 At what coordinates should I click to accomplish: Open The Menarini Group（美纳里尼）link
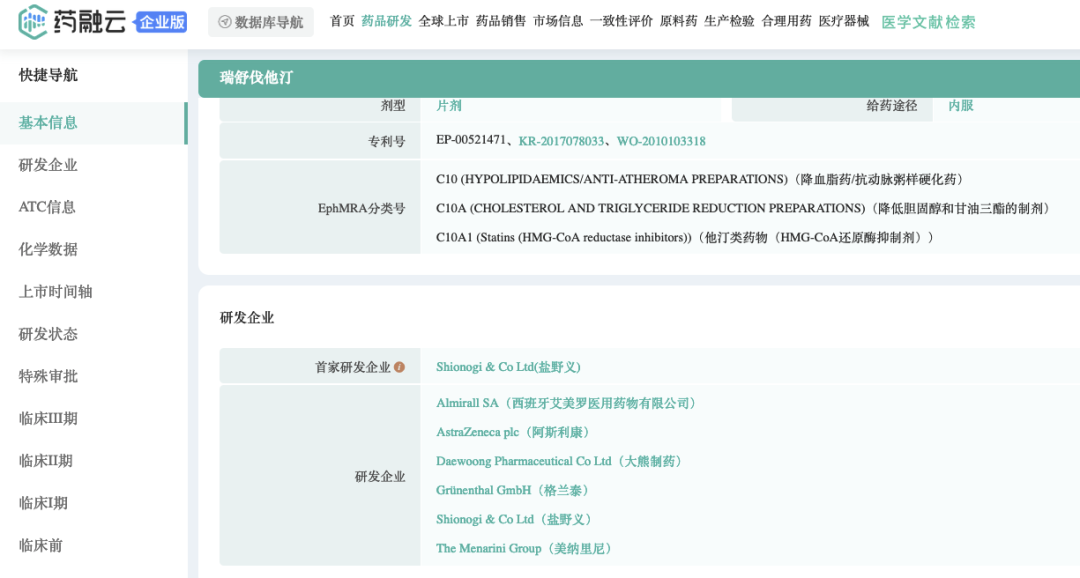point(525,548)
